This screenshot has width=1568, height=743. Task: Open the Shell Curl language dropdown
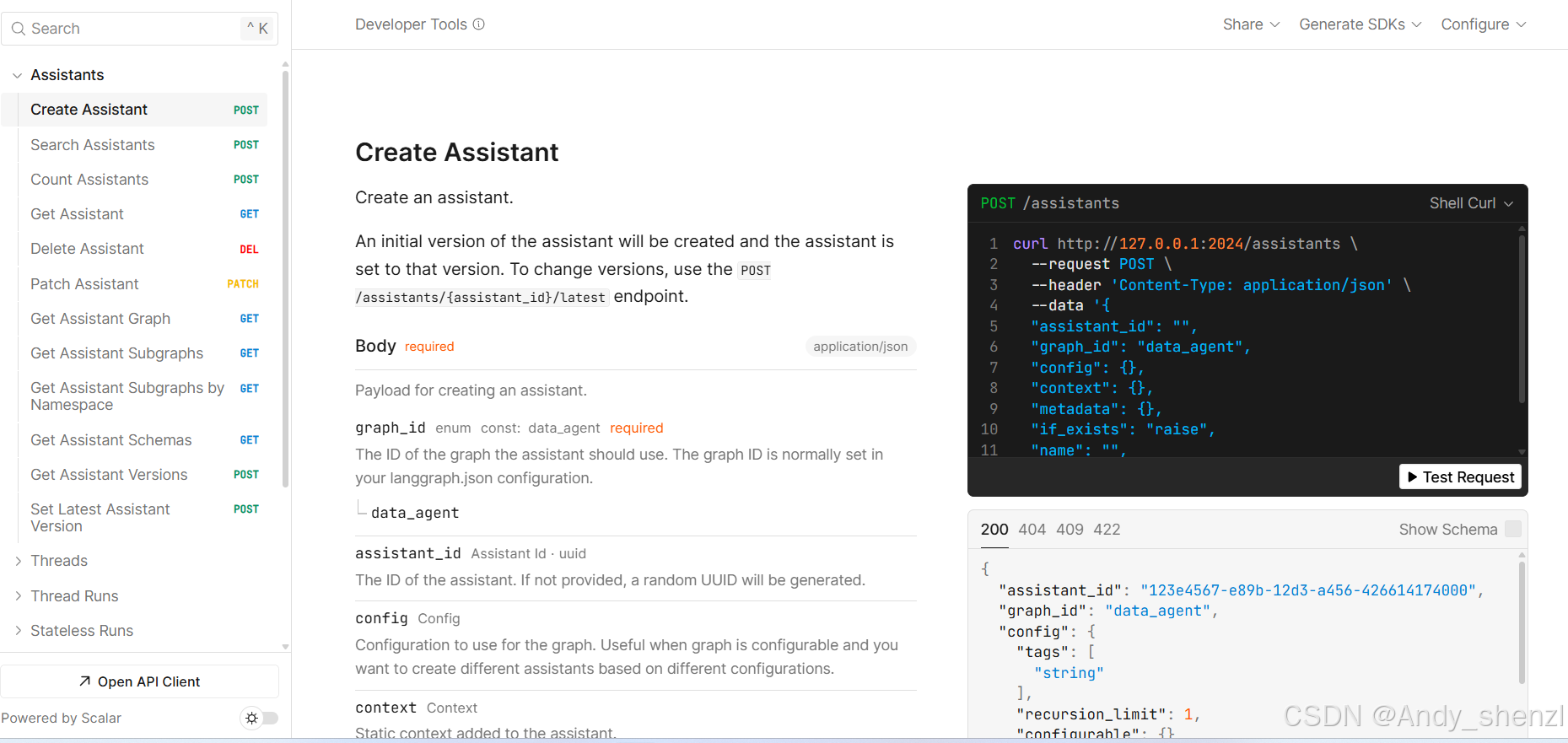tap(1471, 203)
